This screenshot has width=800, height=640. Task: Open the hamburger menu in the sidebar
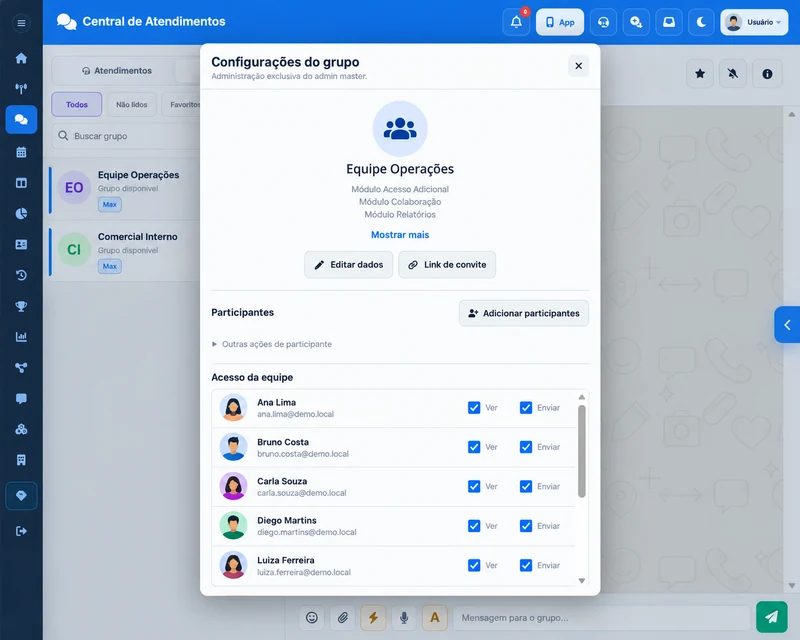pyautogui.click(x=21, y=23)
